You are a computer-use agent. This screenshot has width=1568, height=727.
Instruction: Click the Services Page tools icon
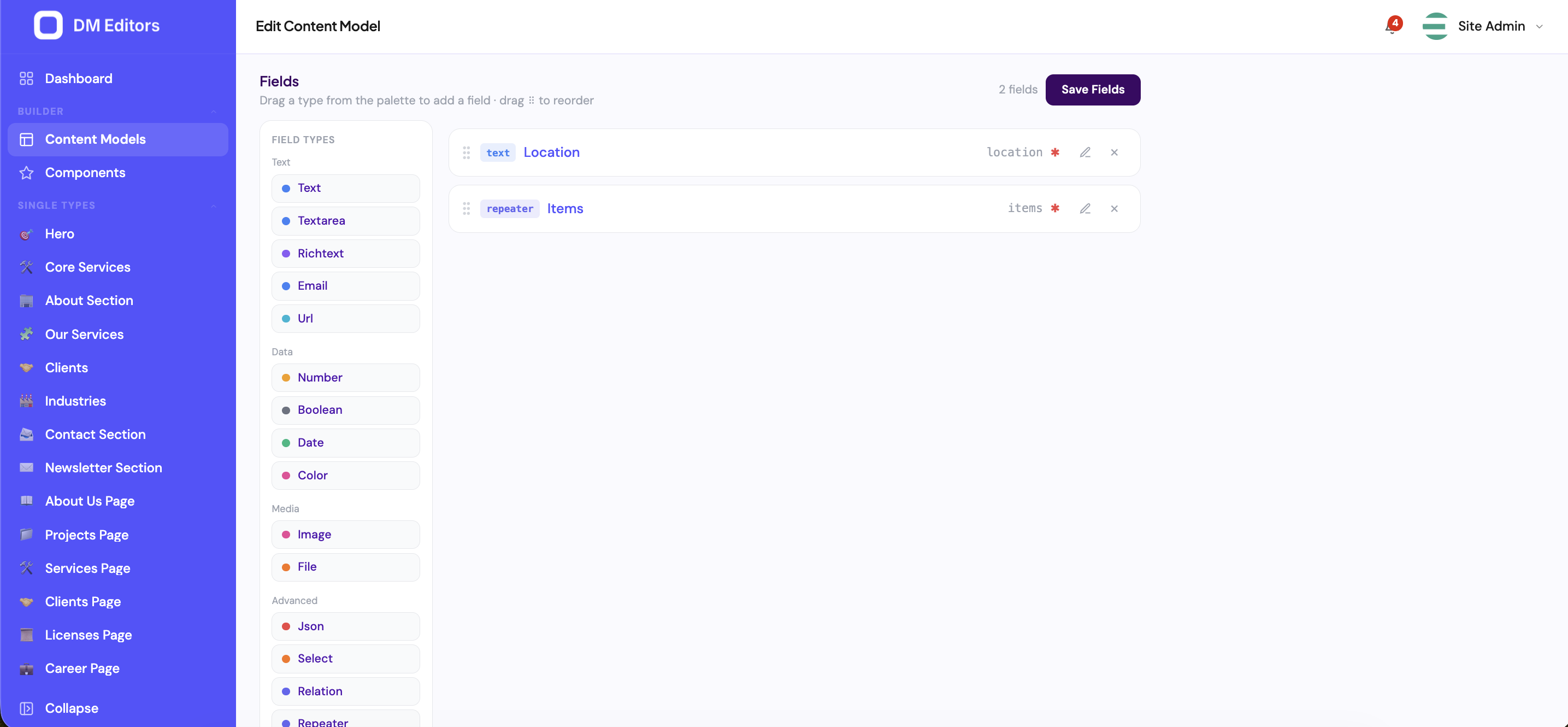[x=26, y=568]
